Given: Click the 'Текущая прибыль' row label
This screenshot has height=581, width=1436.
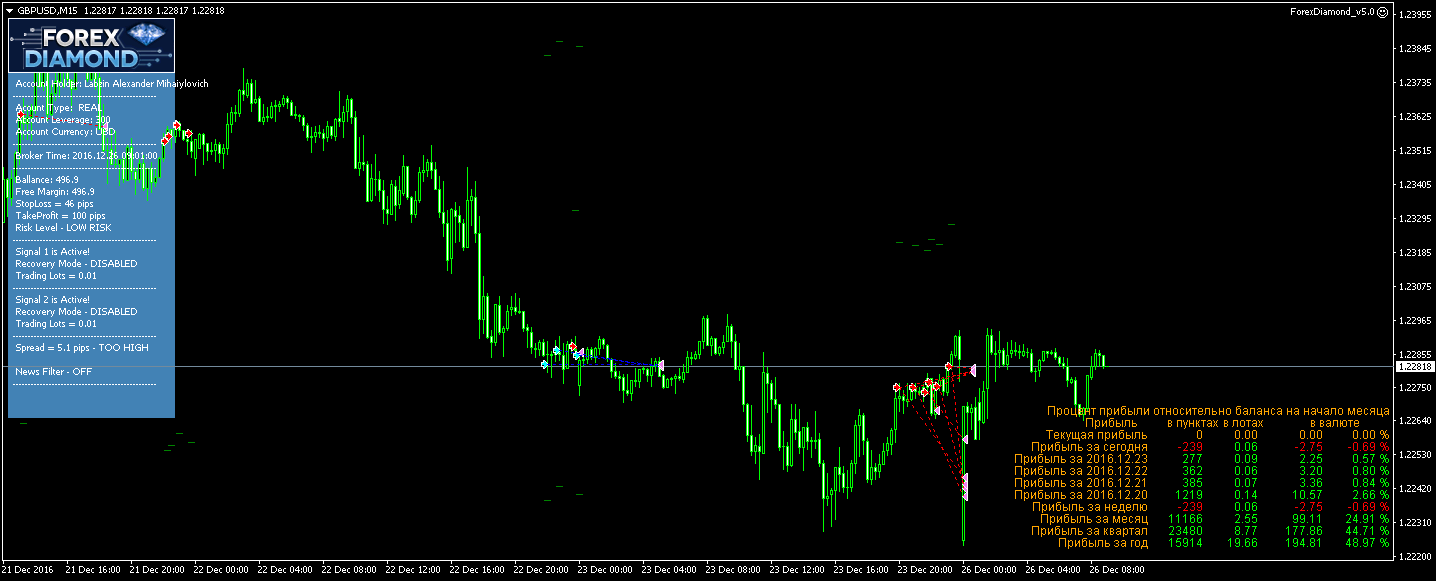Looking at the screenshot, I should click(1096, 435).
